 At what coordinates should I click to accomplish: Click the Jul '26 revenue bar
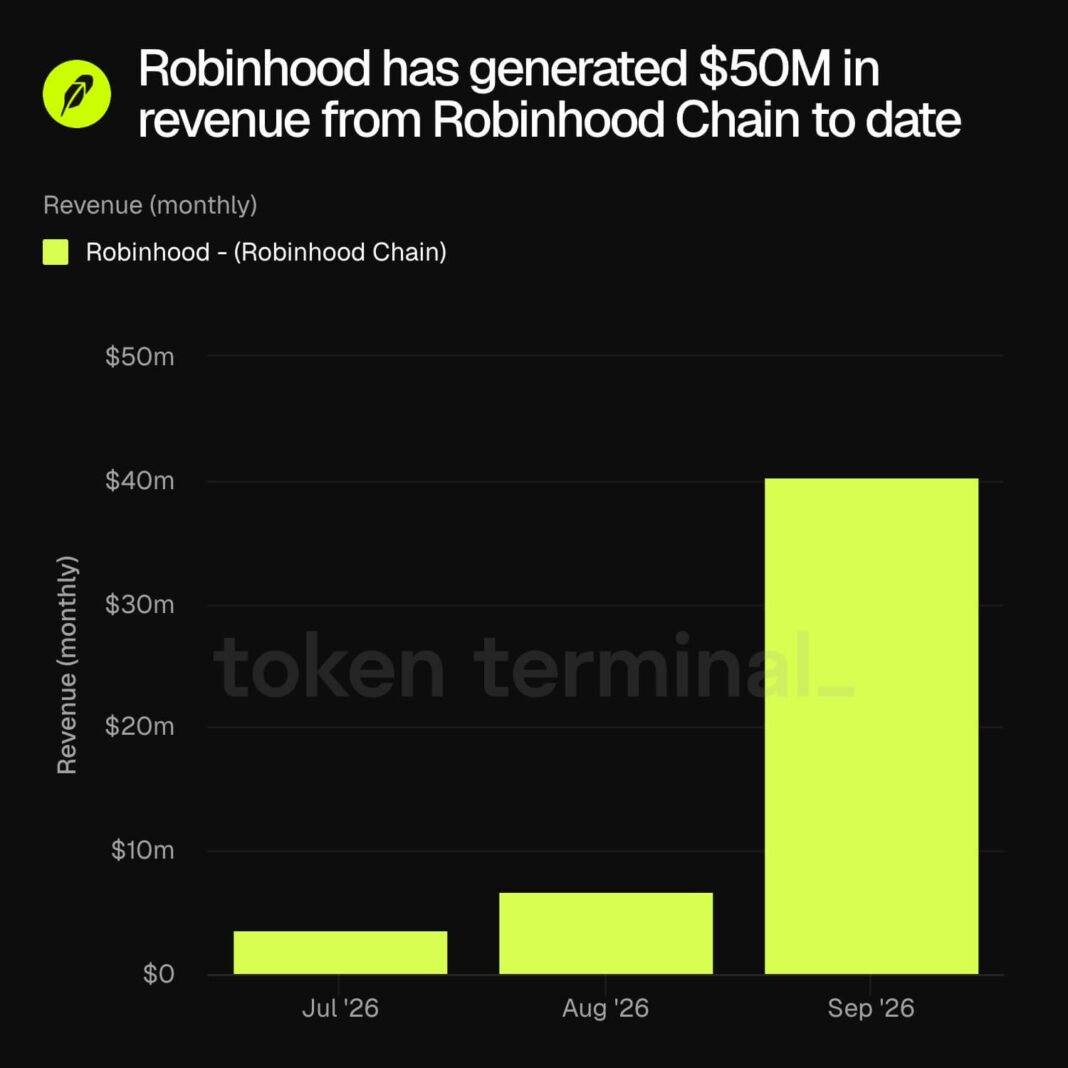point(340,952)
